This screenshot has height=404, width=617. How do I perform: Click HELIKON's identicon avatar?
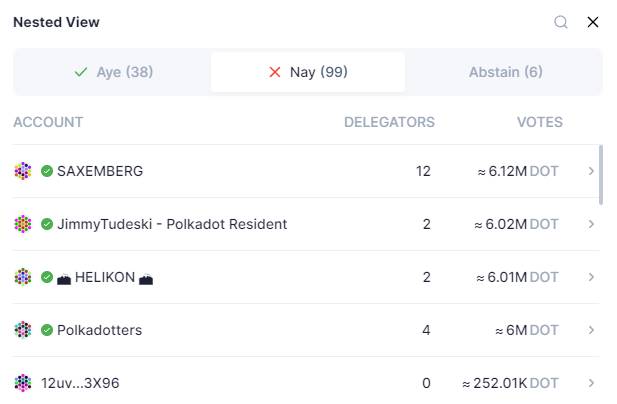point(23,277)
